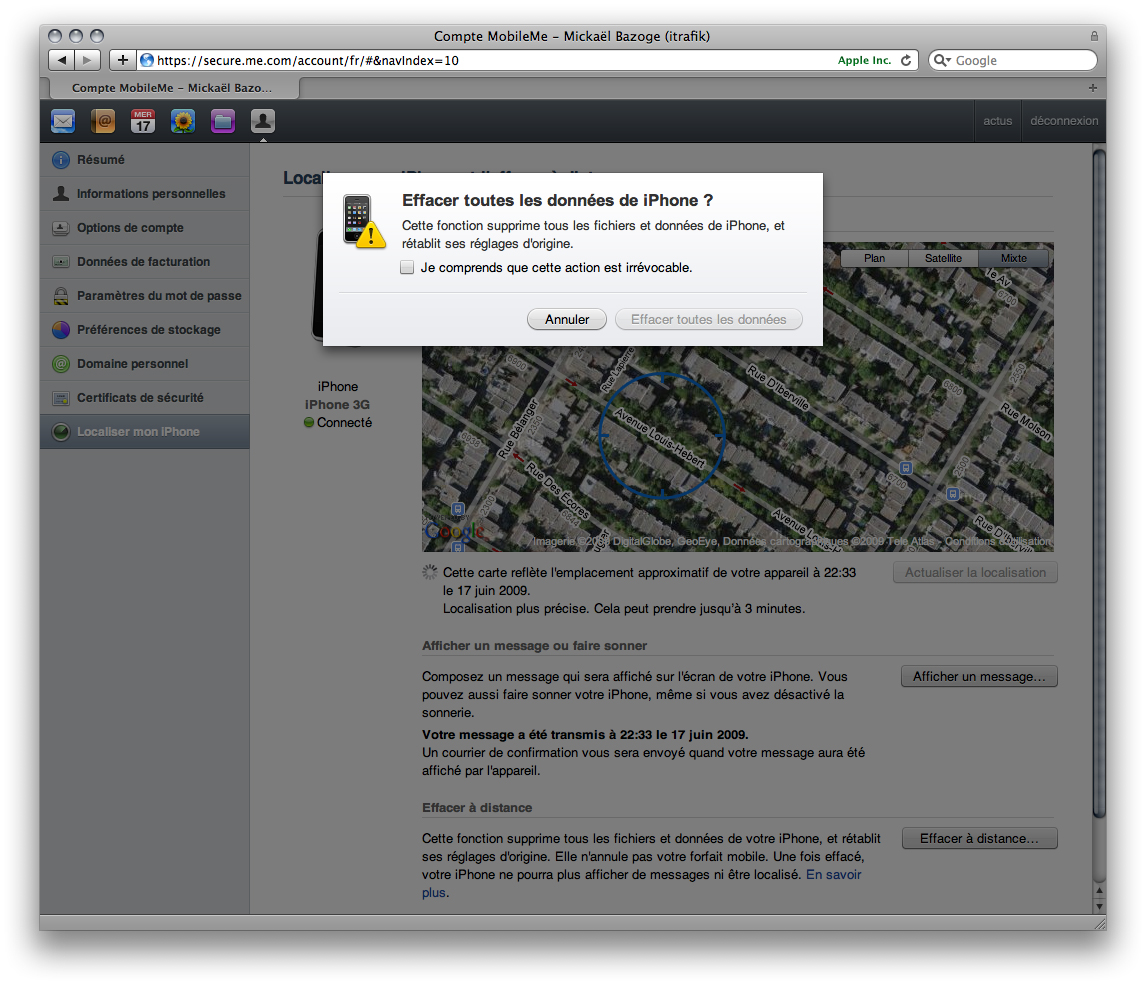
Task: Click the password padlock sidebar icon
Action: pyautogui.click(x=61, y=296)
